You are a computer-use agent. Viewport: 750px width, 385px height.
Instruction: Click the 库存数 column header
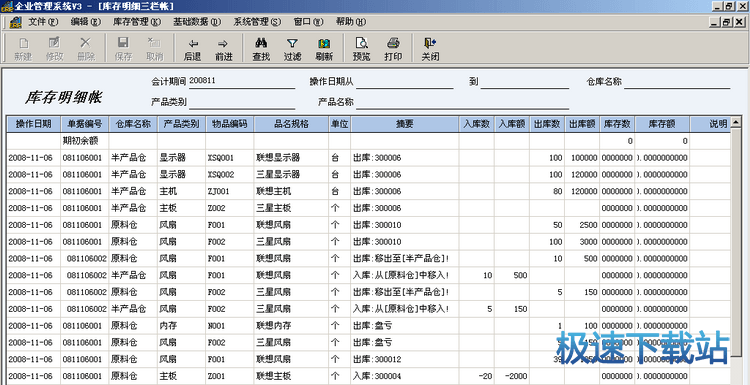[618, 124]
